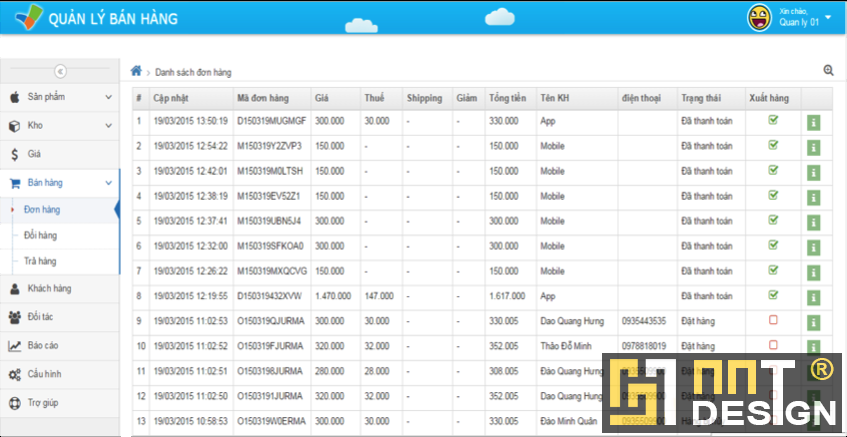Click the Kho box icon

[15, 126]
